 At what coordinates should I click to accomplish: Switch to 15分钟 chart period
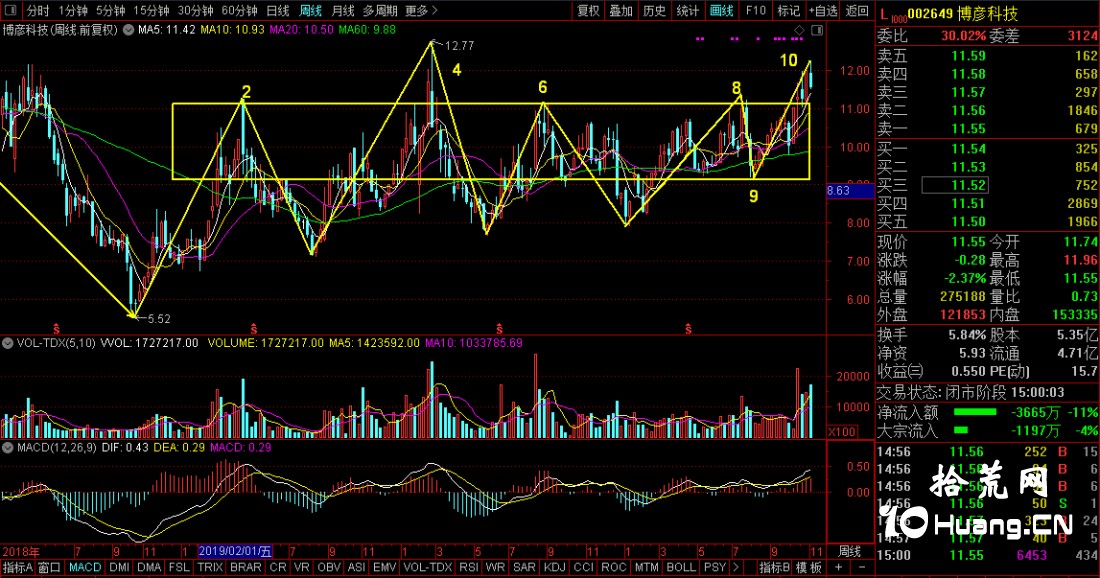[152, 11]
